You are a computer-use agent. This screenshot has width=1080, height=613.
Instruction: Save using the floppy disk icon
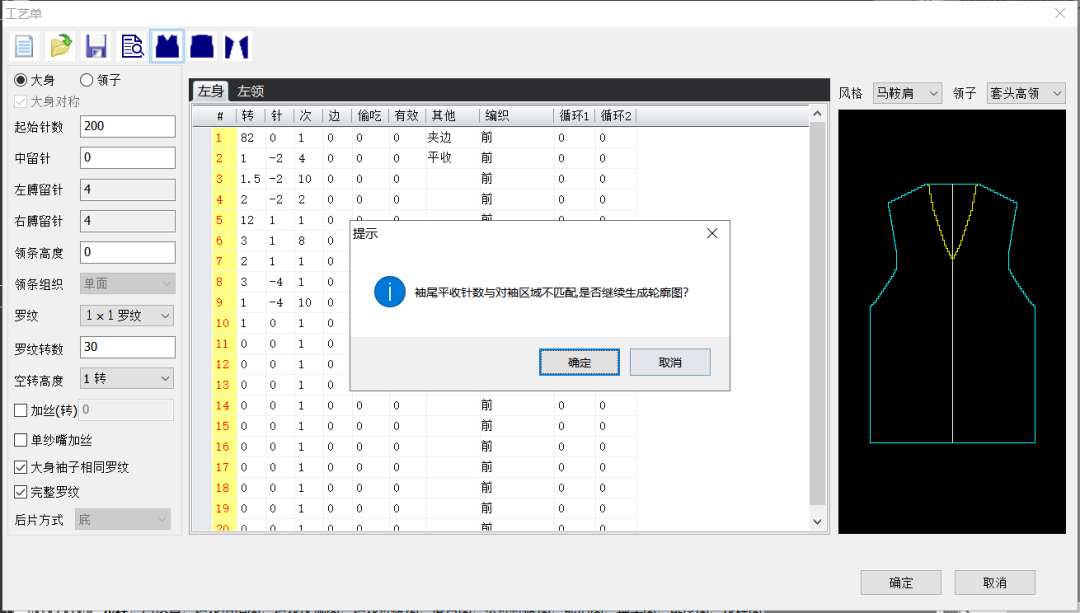pos(96,46)
